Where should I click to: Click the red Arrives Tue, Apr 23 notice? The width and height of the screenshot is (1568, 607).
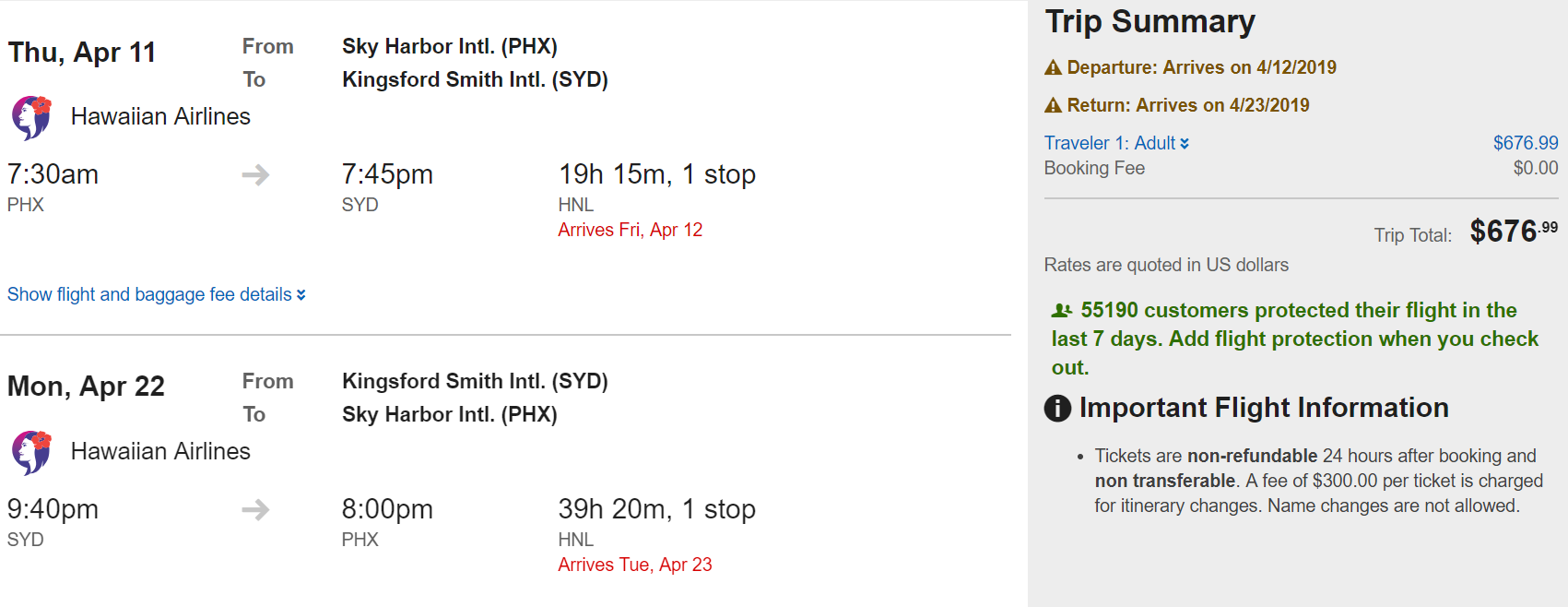tap(634, 565)
